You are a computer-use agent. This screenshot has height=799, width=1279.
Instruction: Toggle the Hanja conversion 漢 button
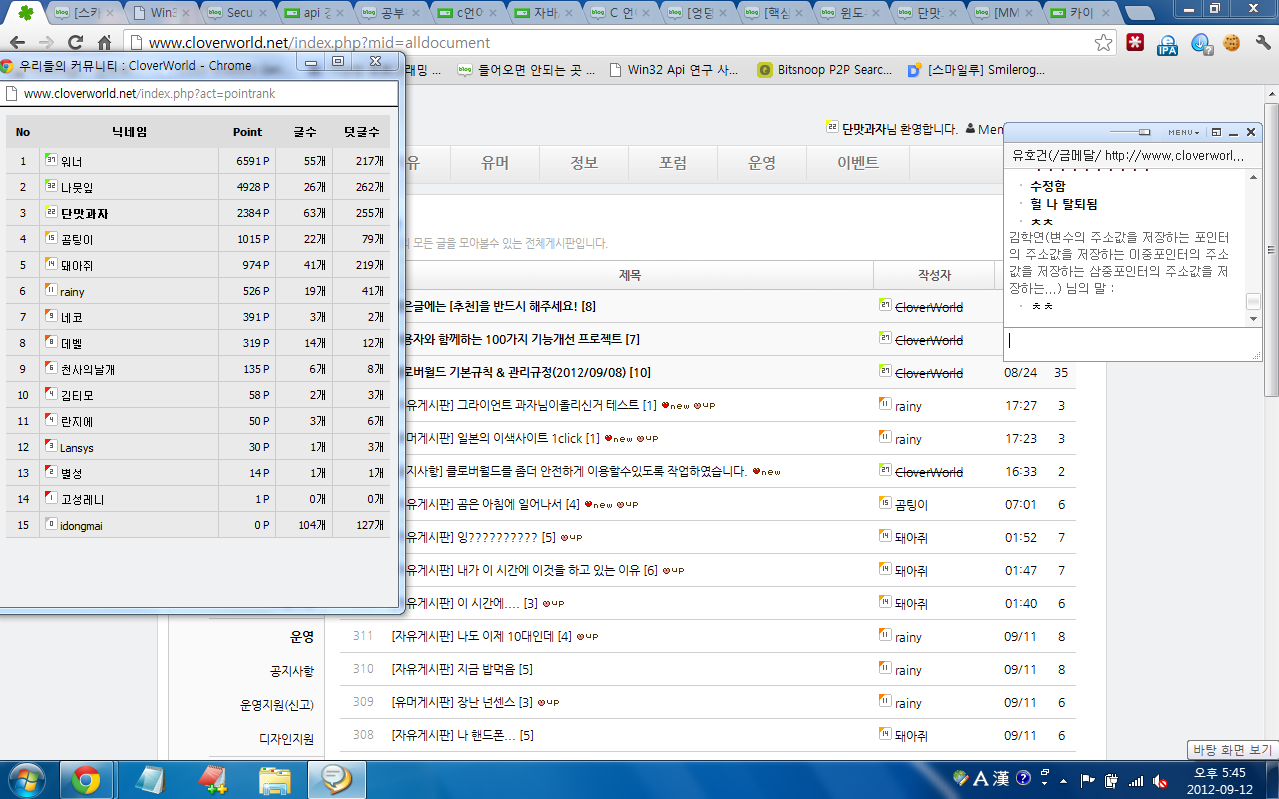click(x=1004, y=779)
